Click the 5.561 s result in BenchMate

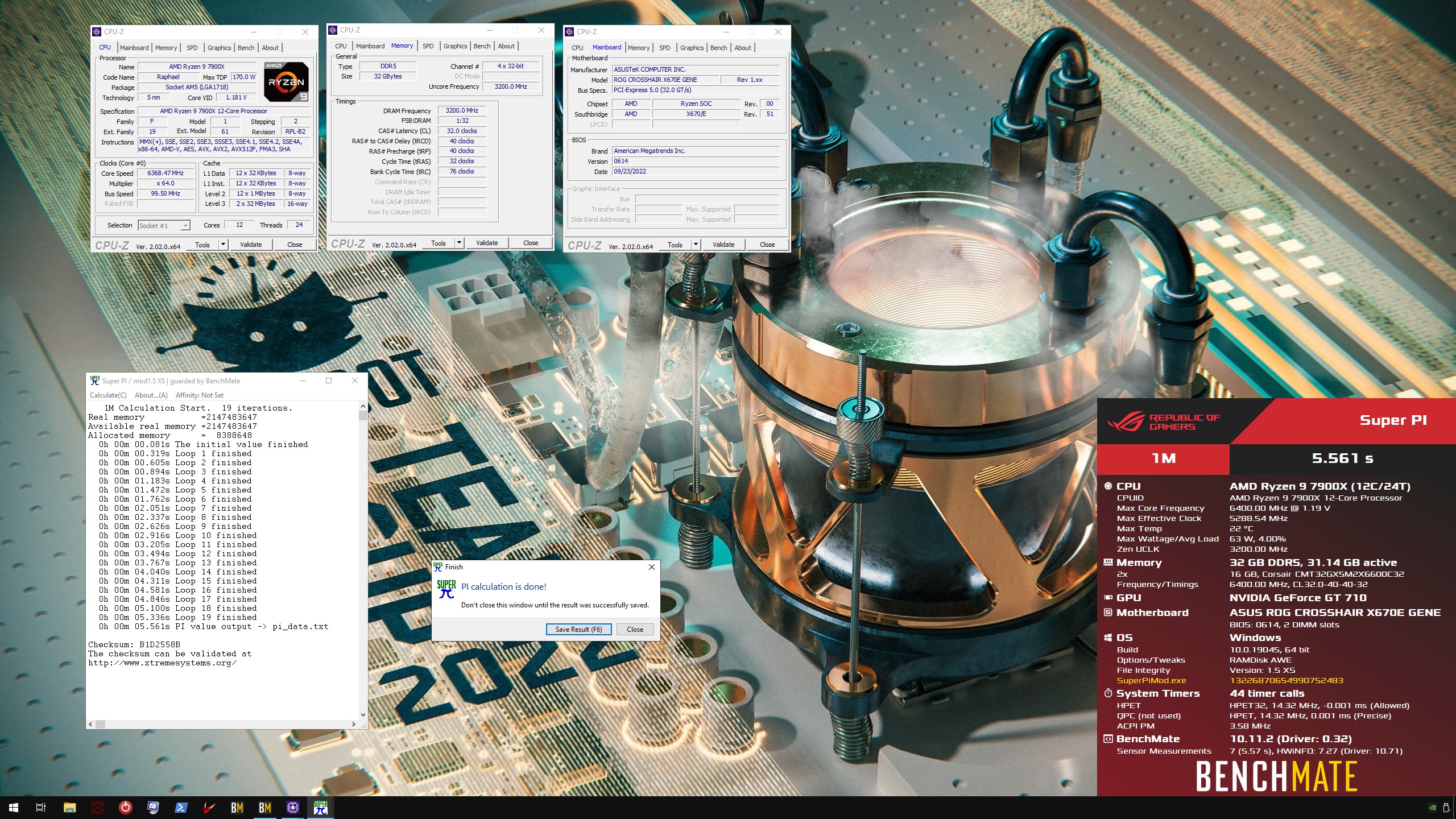(1342, 458)
